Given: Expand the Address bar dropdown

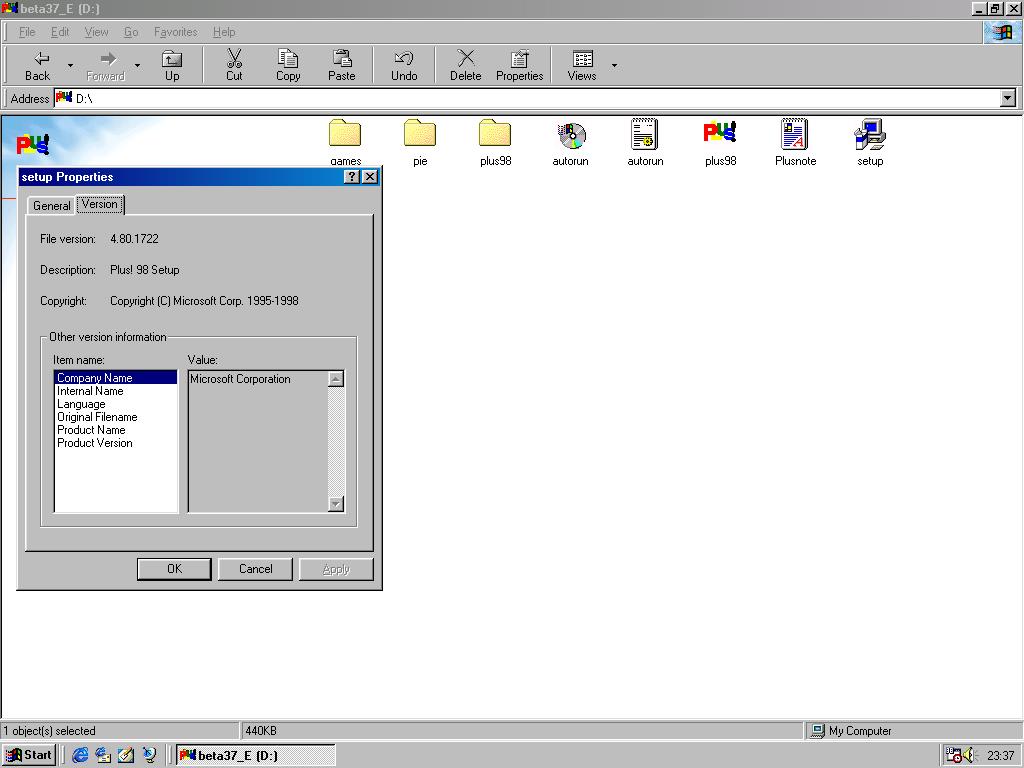Looking at the screenshot, I should pos(1008,99).
